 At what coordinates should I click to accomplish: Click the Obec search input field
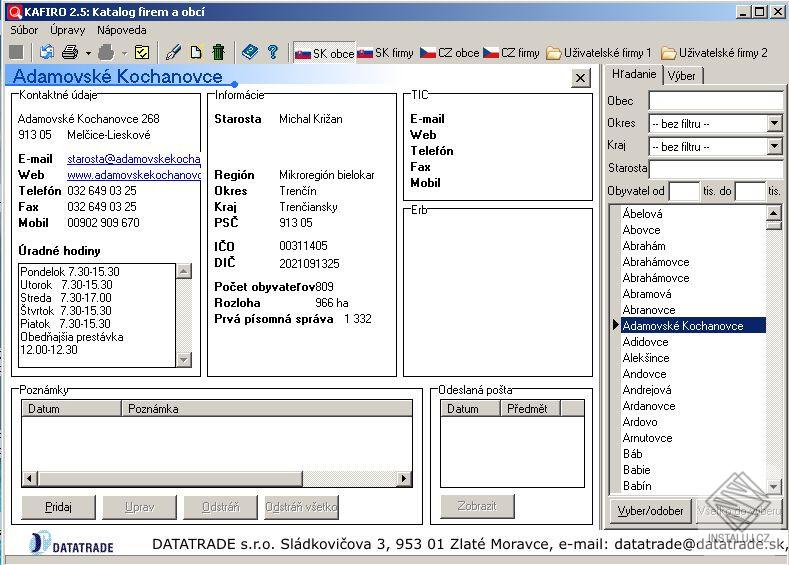pos(715,101)
